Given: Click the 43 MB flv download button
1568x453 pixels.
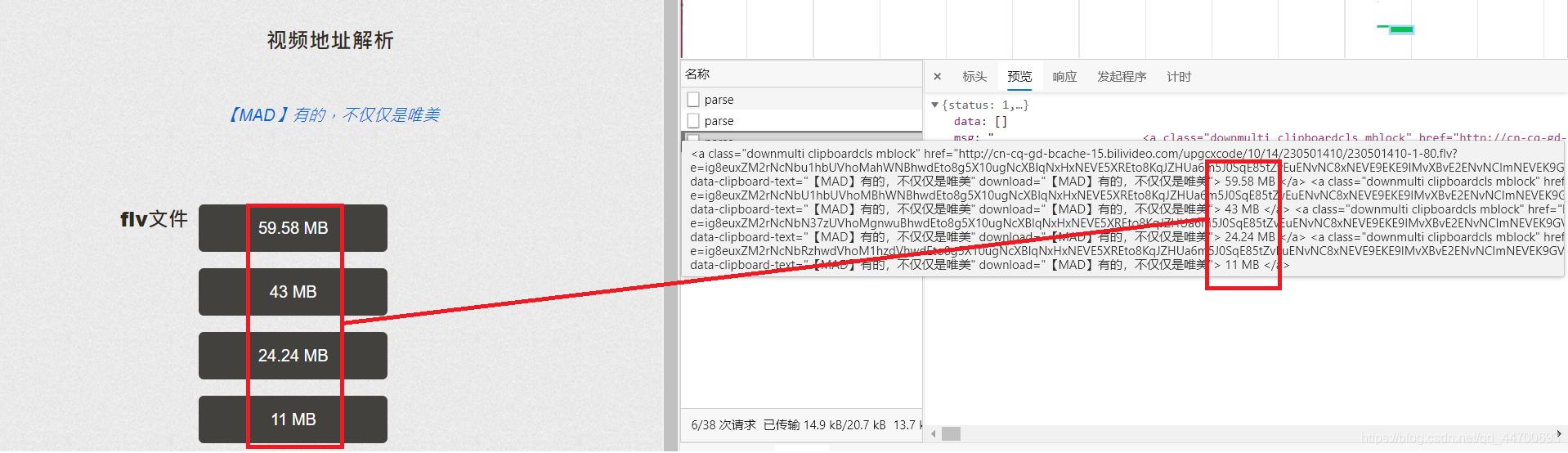Looking at the screenshot, I should pyautogui.click(x=293, y=292).
